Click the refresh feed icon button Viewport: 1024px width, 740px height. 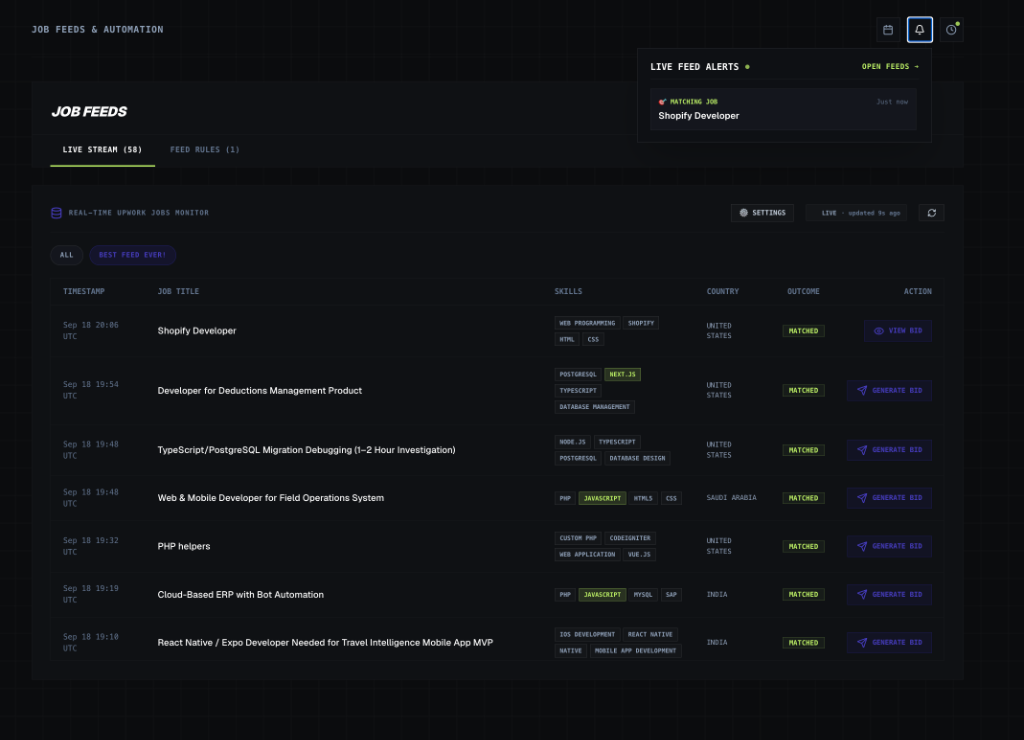pos(931,213)
